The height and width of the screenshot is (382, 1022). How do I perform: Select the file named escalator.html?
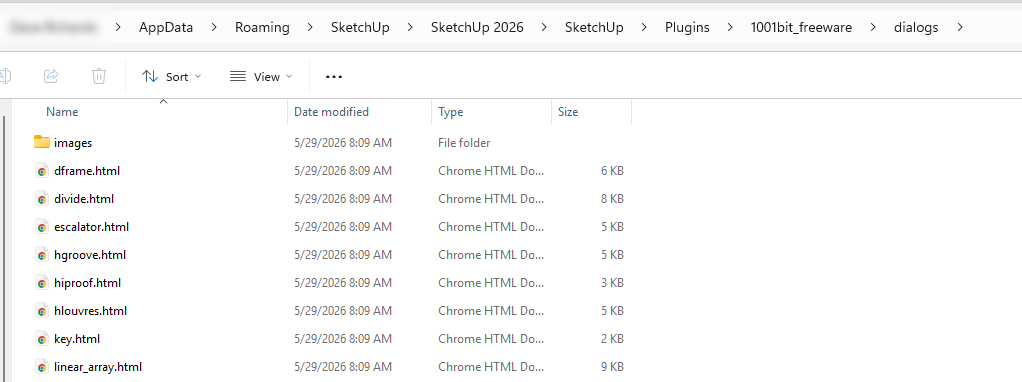coord(91,227)
